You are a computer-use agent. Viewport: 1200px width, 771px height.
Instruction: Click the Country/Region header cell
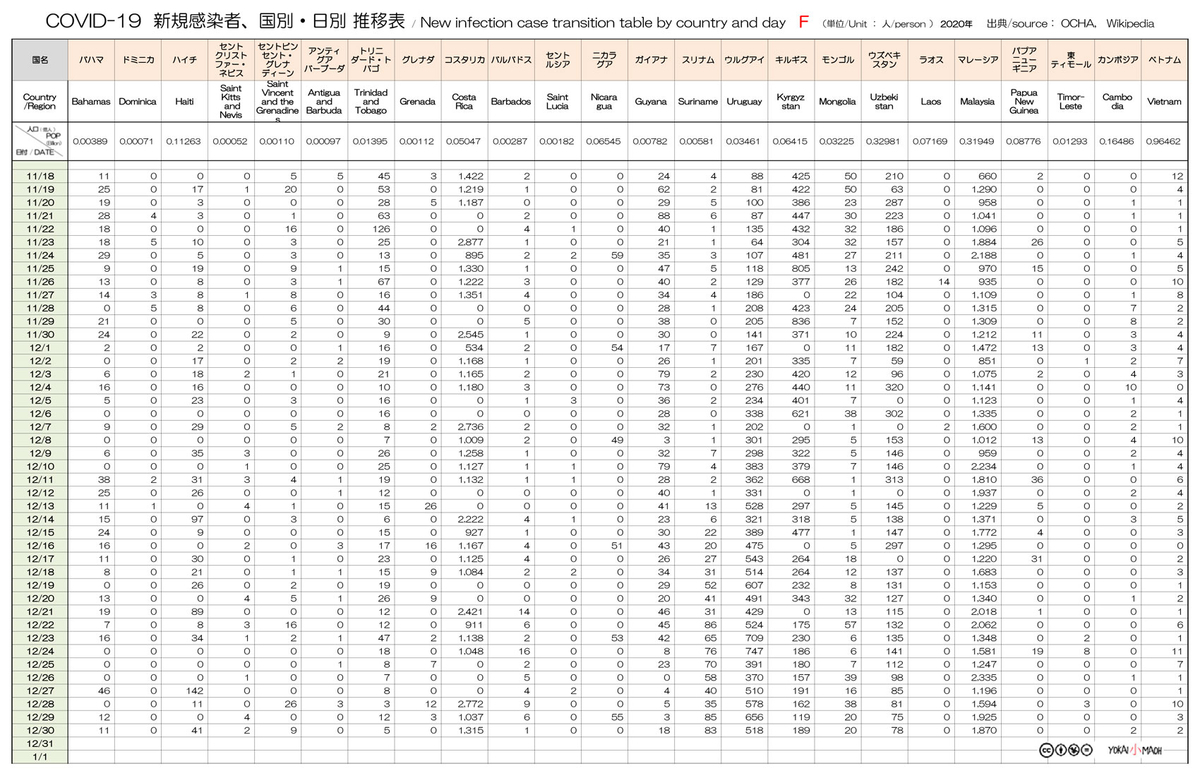pos(42,102)
